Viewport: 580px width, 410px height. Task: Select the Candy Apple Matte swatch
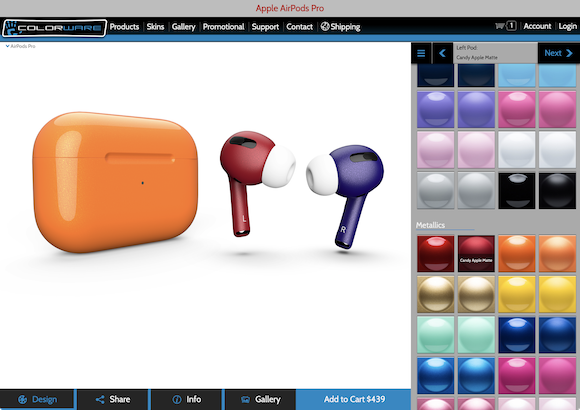(x=476, y=253)
